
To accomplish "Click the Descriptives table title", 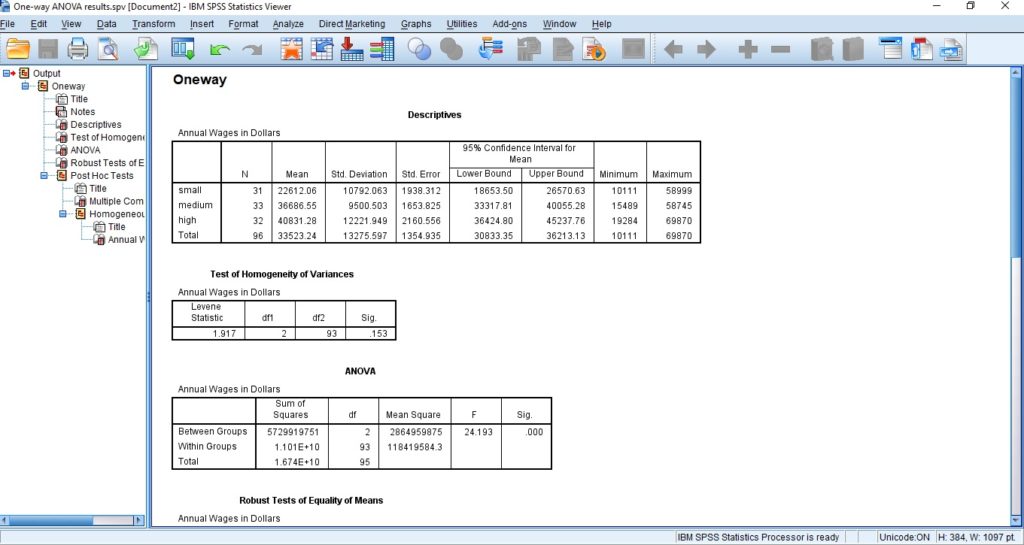I will (x=434, y=114).
